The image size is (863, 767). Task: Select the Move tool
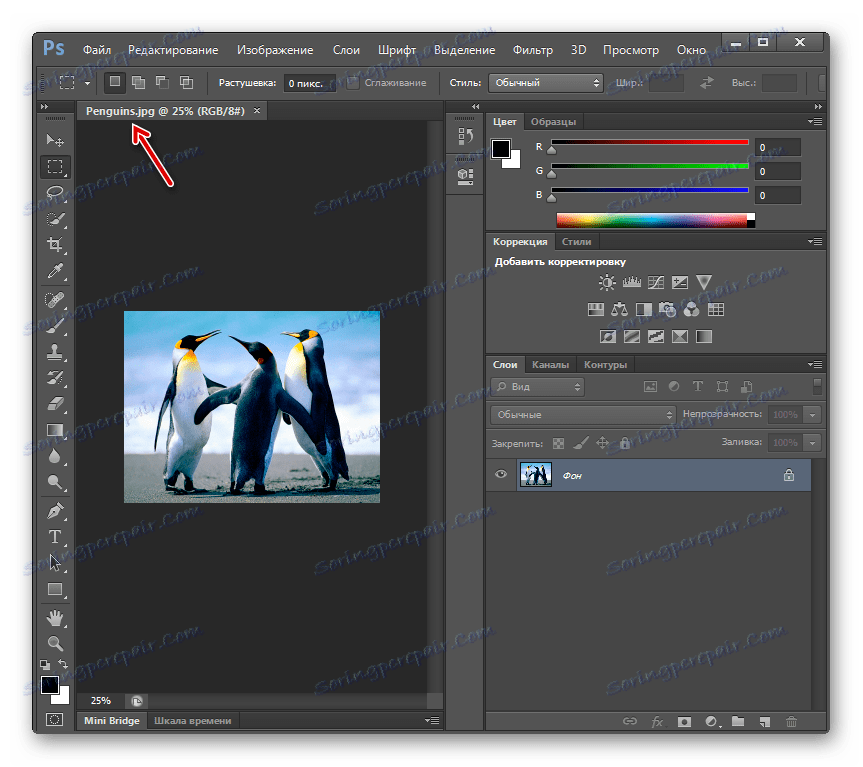tap(54, 140)
